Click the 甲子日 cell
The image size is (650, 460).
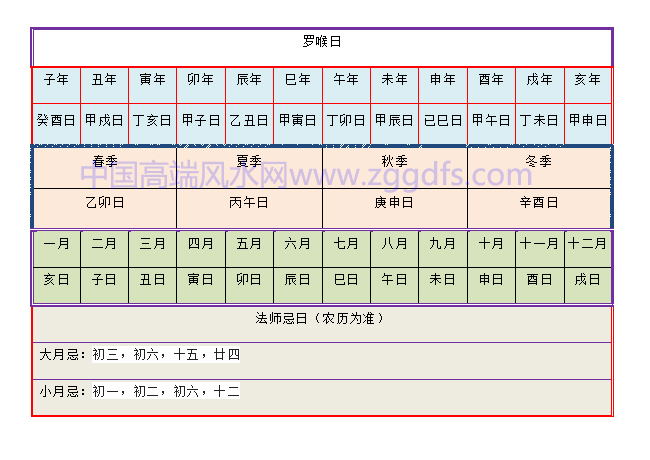(x=201, y=124)
